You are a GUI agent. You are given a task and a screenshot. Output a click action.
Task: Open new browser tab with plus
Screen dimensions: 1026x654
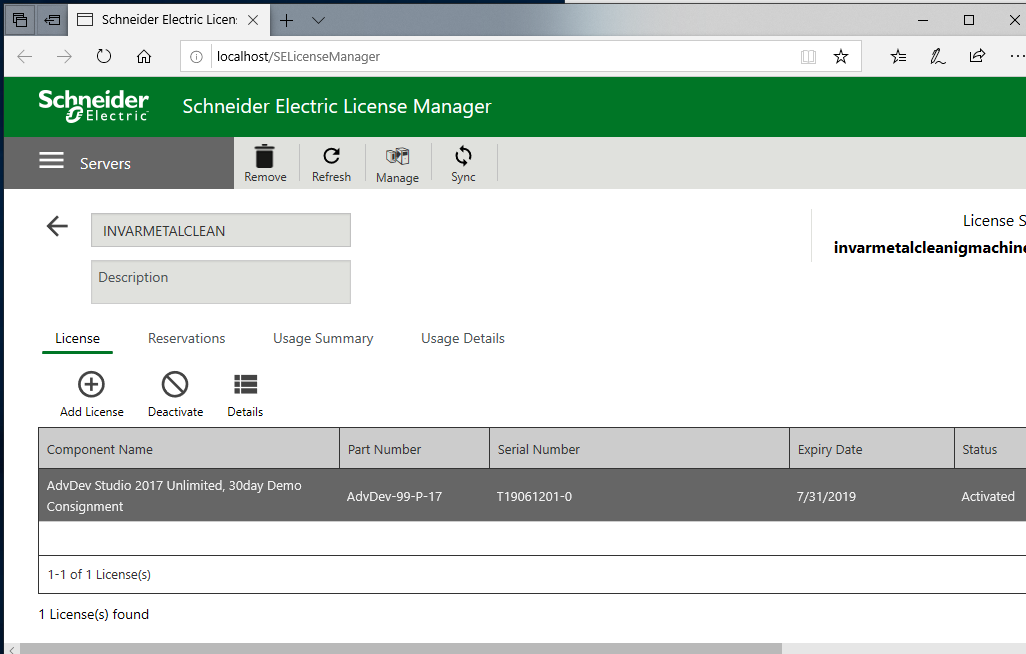pyautogui.click(x=286, y=20)
